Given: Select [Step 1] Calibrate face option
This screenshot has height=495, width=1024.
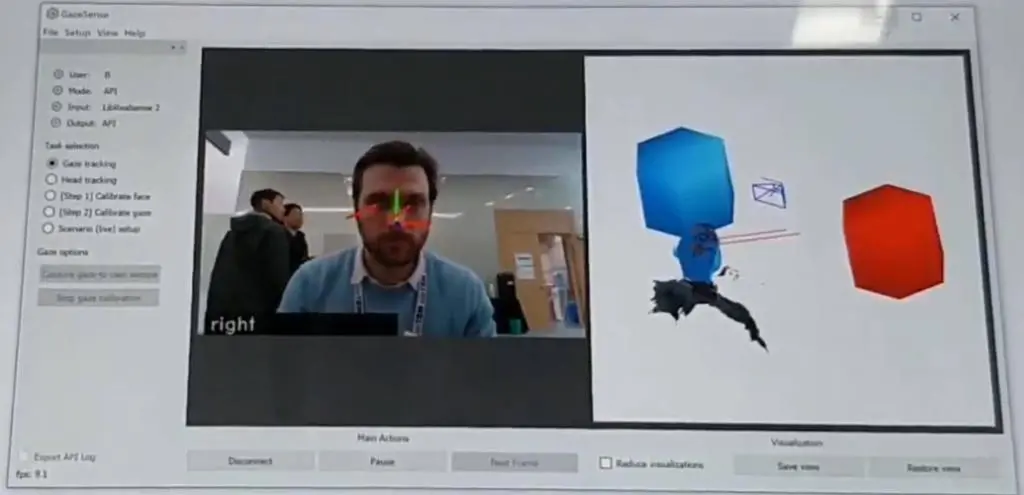Looking at the screenshot, I should coord(50,196).
